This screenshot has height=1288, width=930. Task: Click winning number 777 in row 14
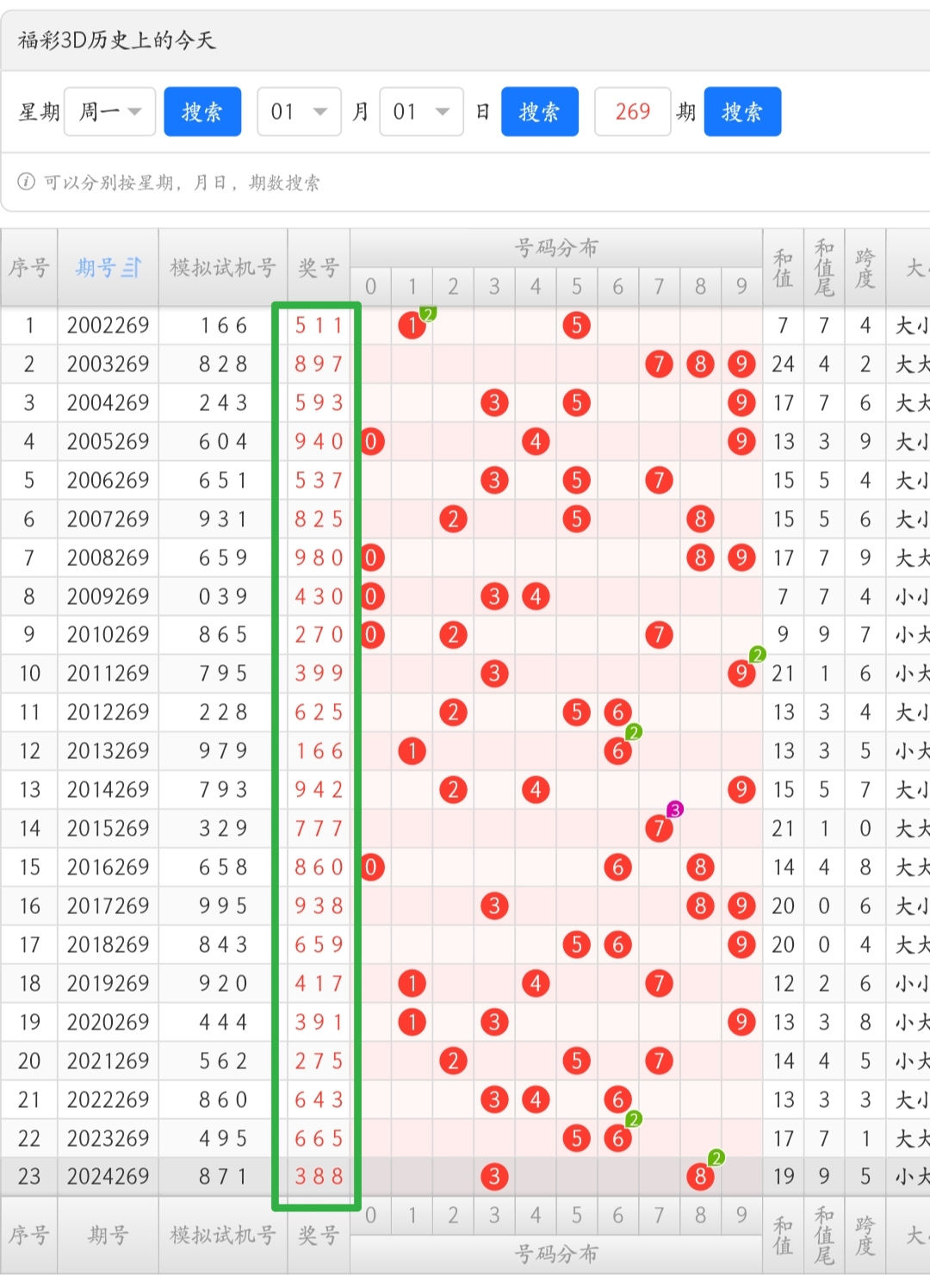pyautogui.click(x=319, y=829)
